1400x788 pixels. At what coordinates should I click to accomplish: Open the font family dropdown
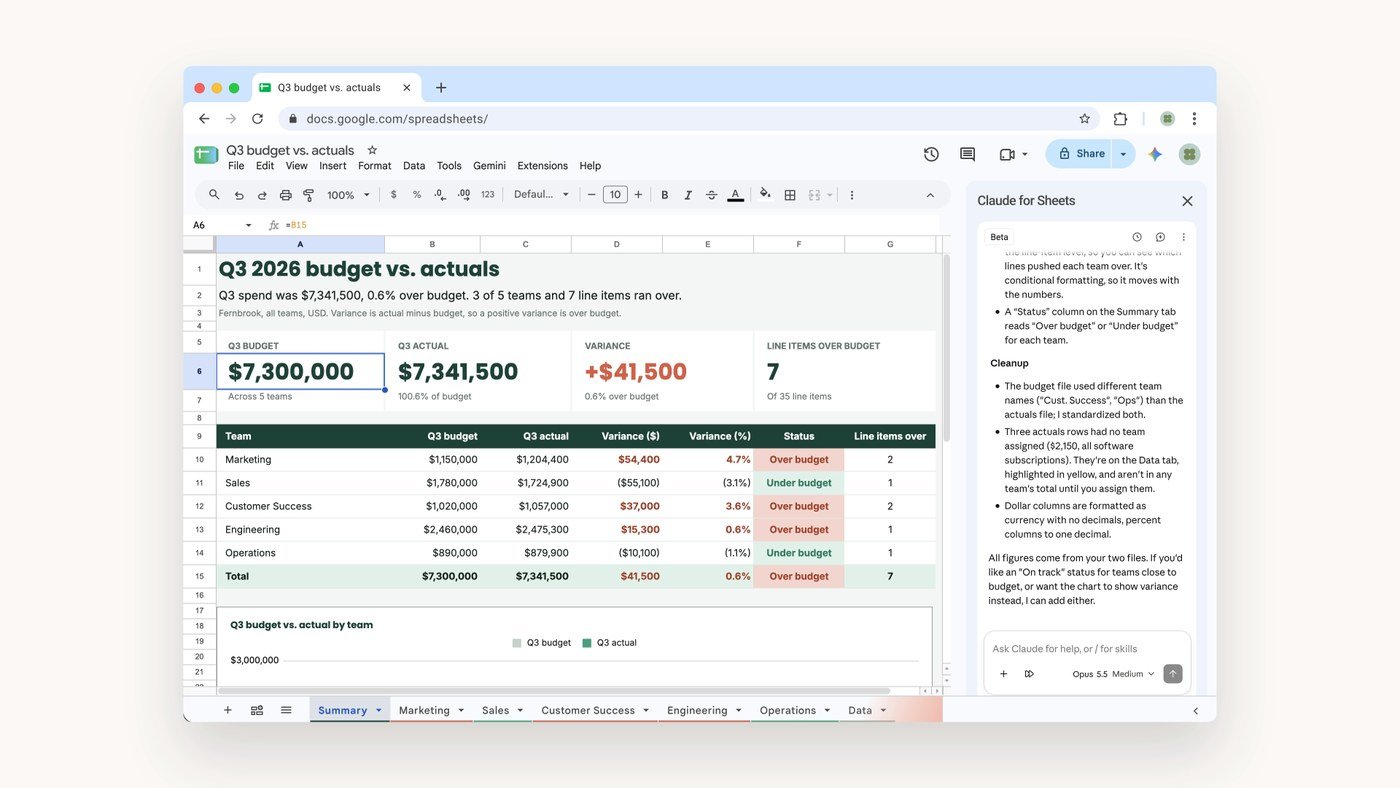pos(541,195)
